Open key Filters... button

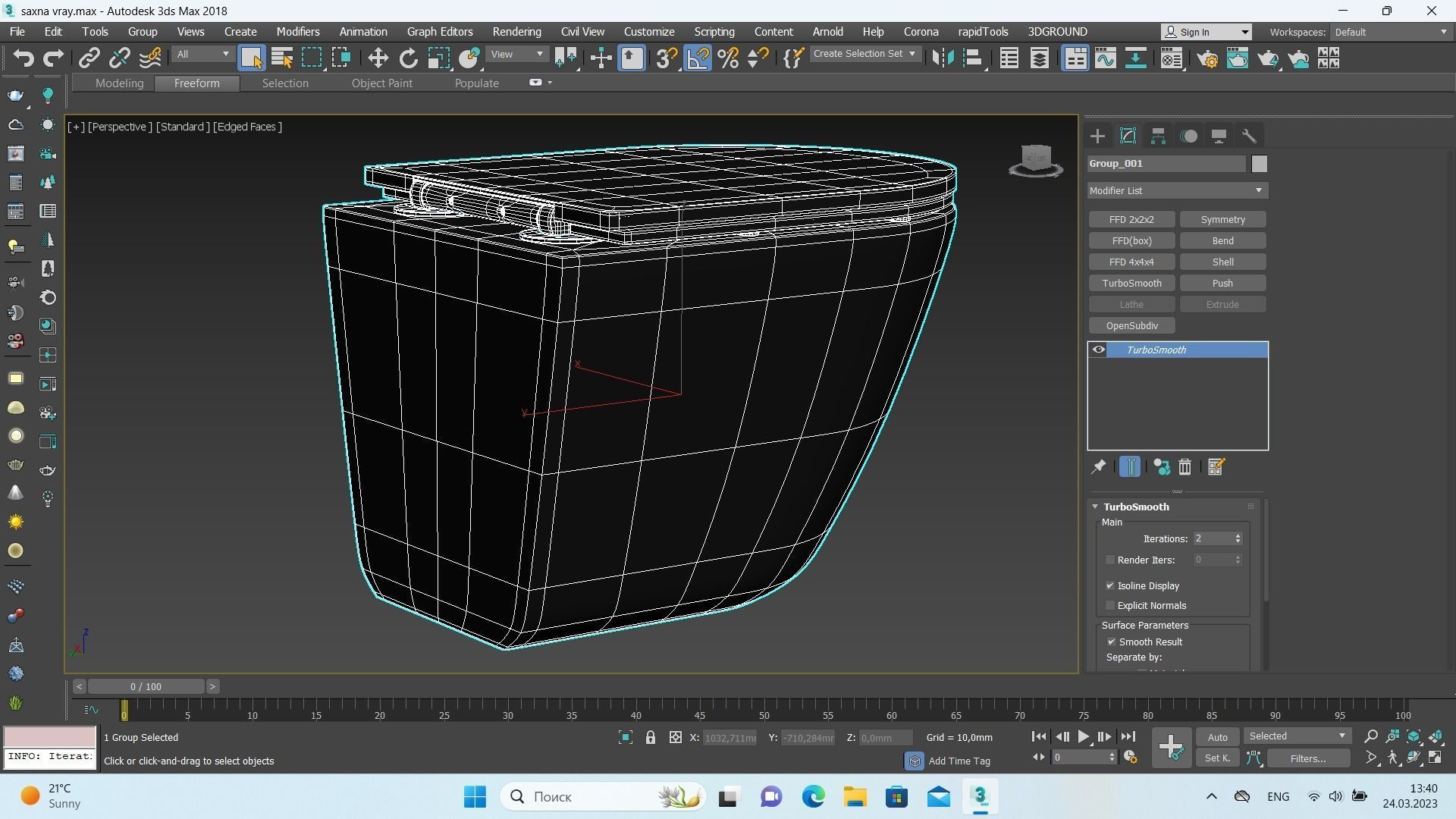tap(1308, 758)
